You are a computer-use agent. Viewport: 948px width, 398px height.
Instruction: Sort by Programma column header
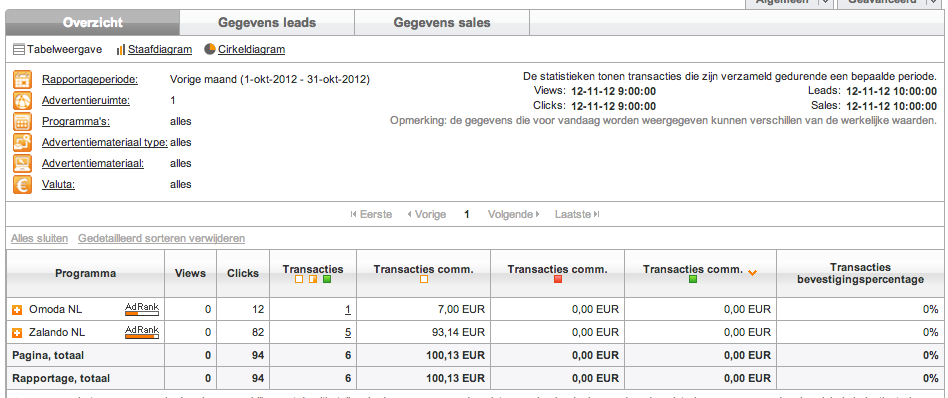(x=85, y=273)
